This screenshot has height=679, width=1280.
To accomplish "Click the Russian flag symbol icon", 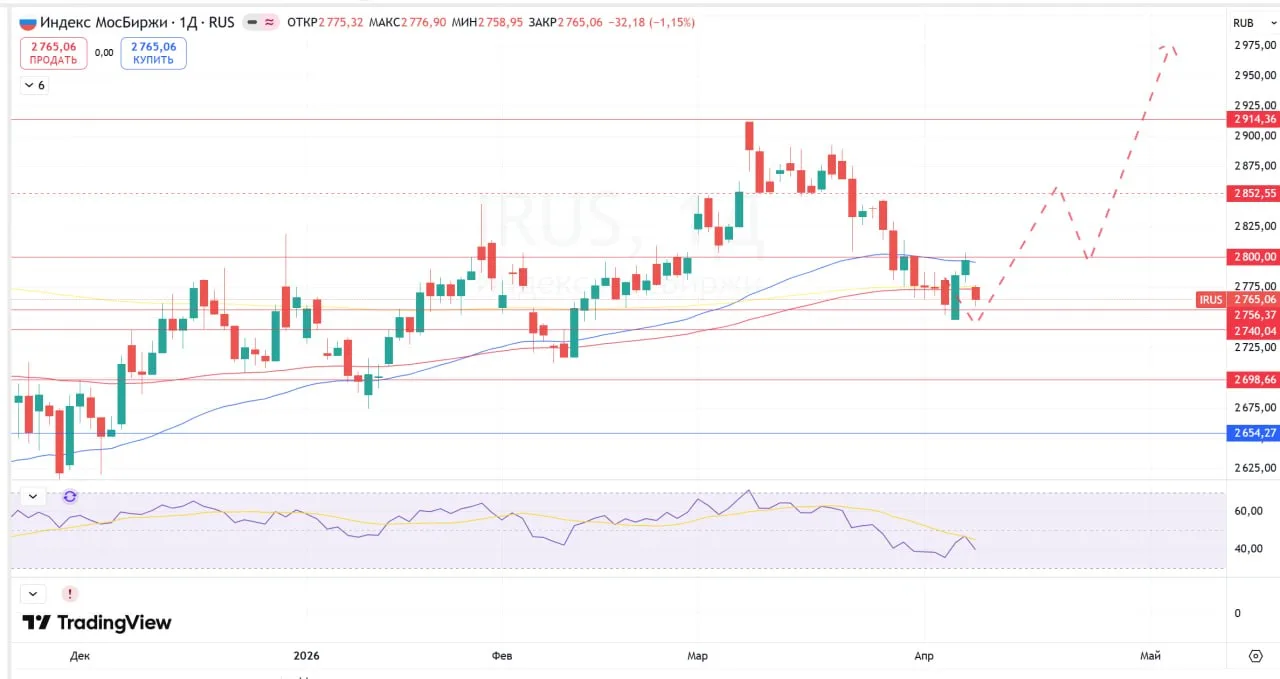I will pos(28,22).
